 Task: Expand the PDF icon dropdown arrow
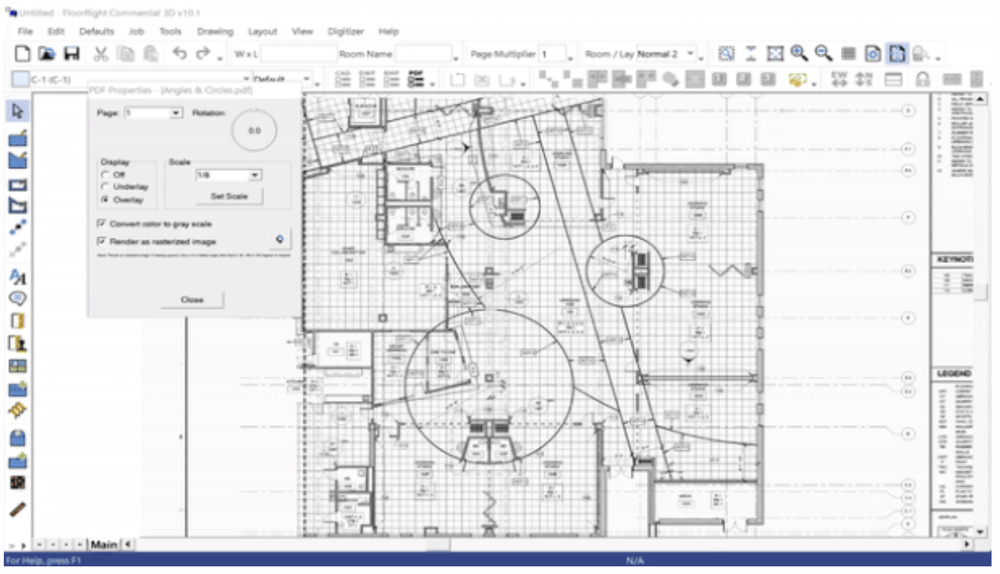coord(433,84)
